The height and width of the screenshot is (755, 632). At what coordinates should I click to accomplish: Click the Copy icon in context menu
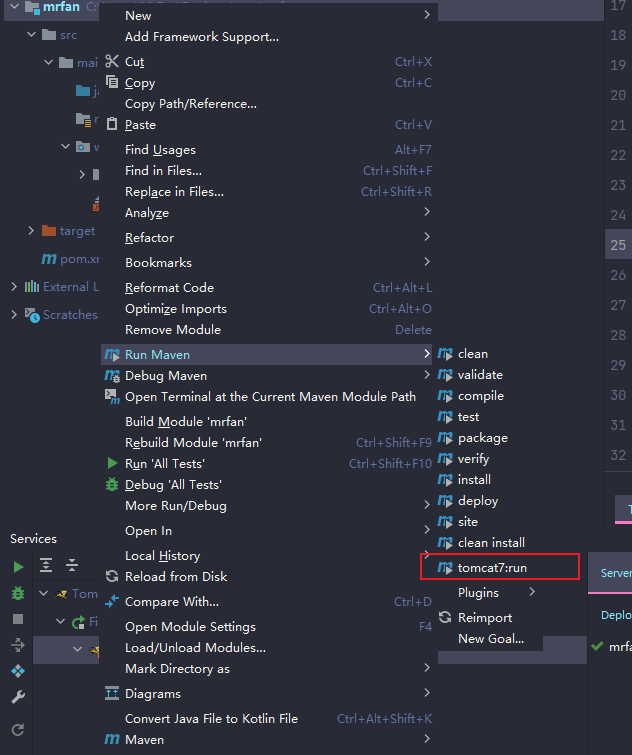tap(112, 82)
